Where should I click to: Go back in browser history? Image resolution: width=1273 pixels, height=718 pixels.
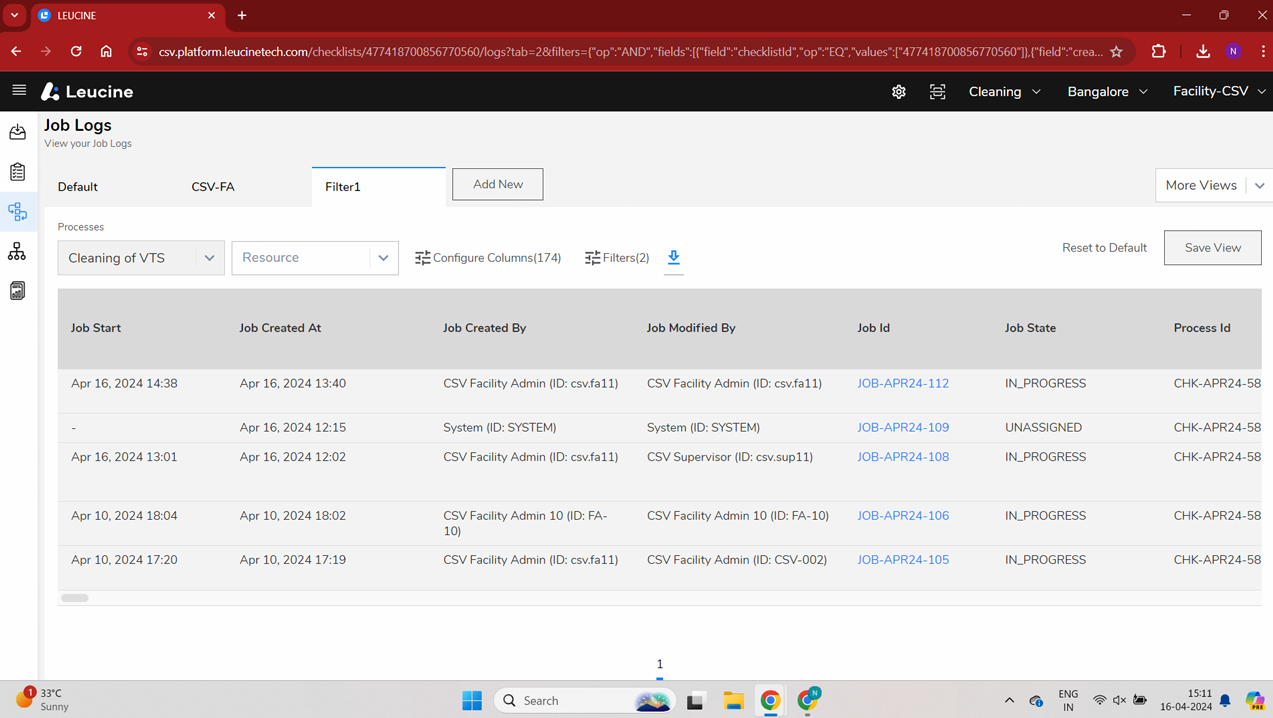click(16, 51)
